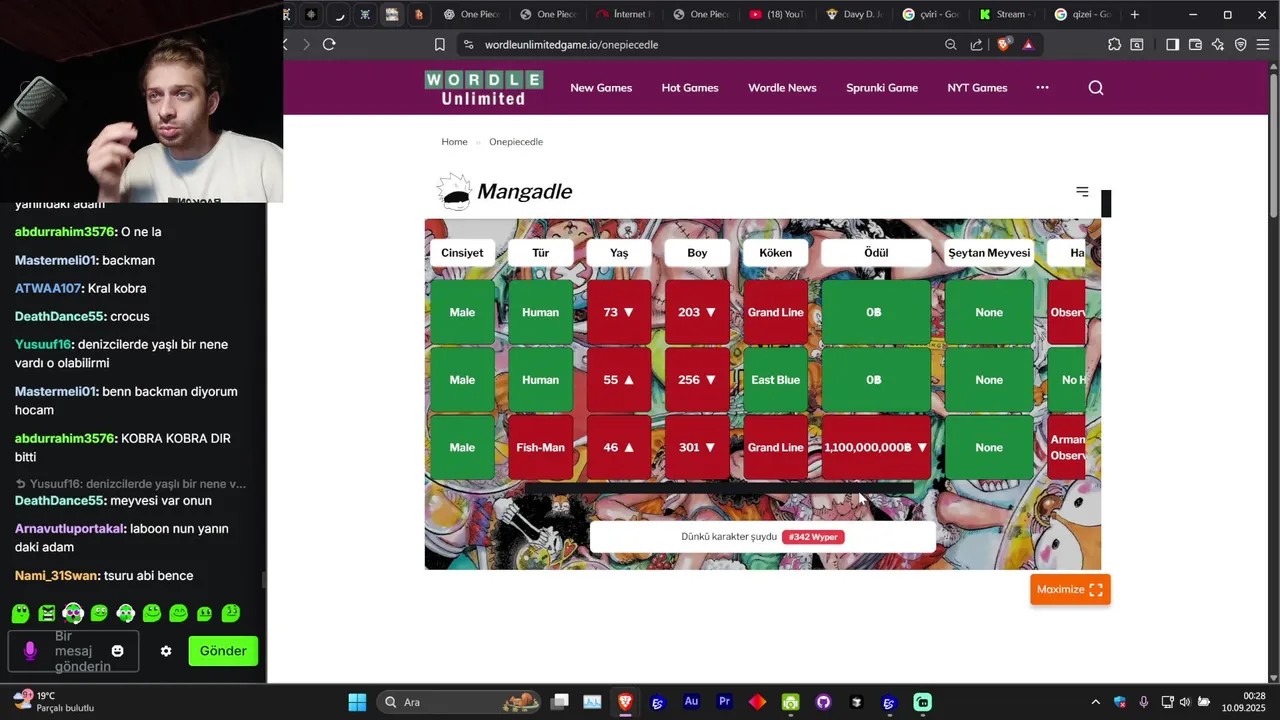1280x720 pixels.
Task: Focus the chat message input field
Action: tap(73, 651)
